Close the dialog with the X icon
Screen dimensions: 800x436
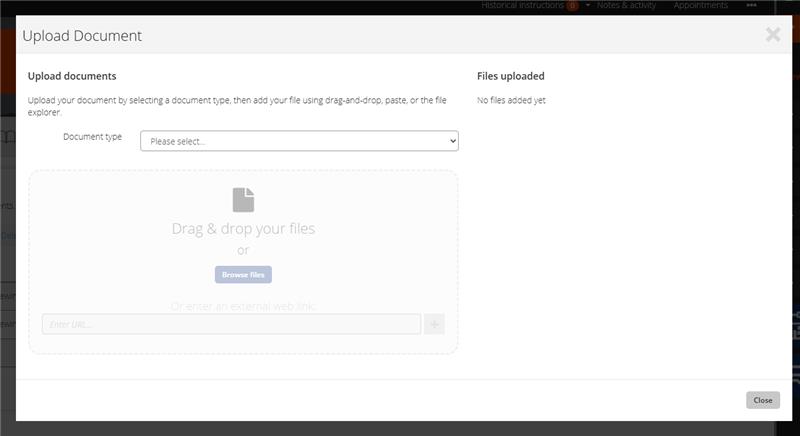tap(773, 35)
